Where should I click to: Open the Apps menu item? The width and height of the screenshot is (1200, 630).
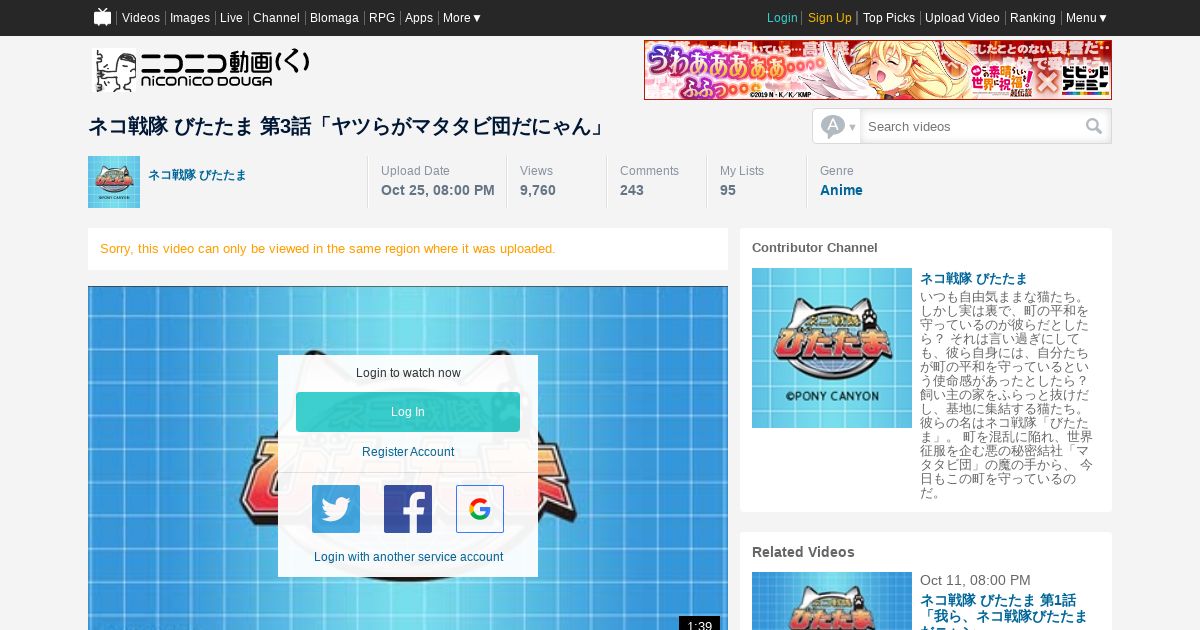419,18
